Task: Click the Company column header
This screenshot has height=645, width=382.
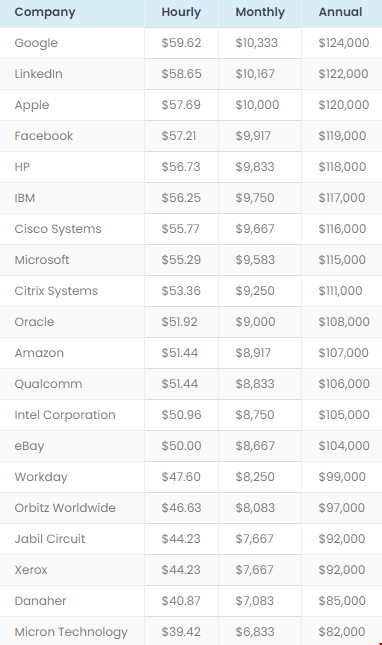Action: point(45,12)
